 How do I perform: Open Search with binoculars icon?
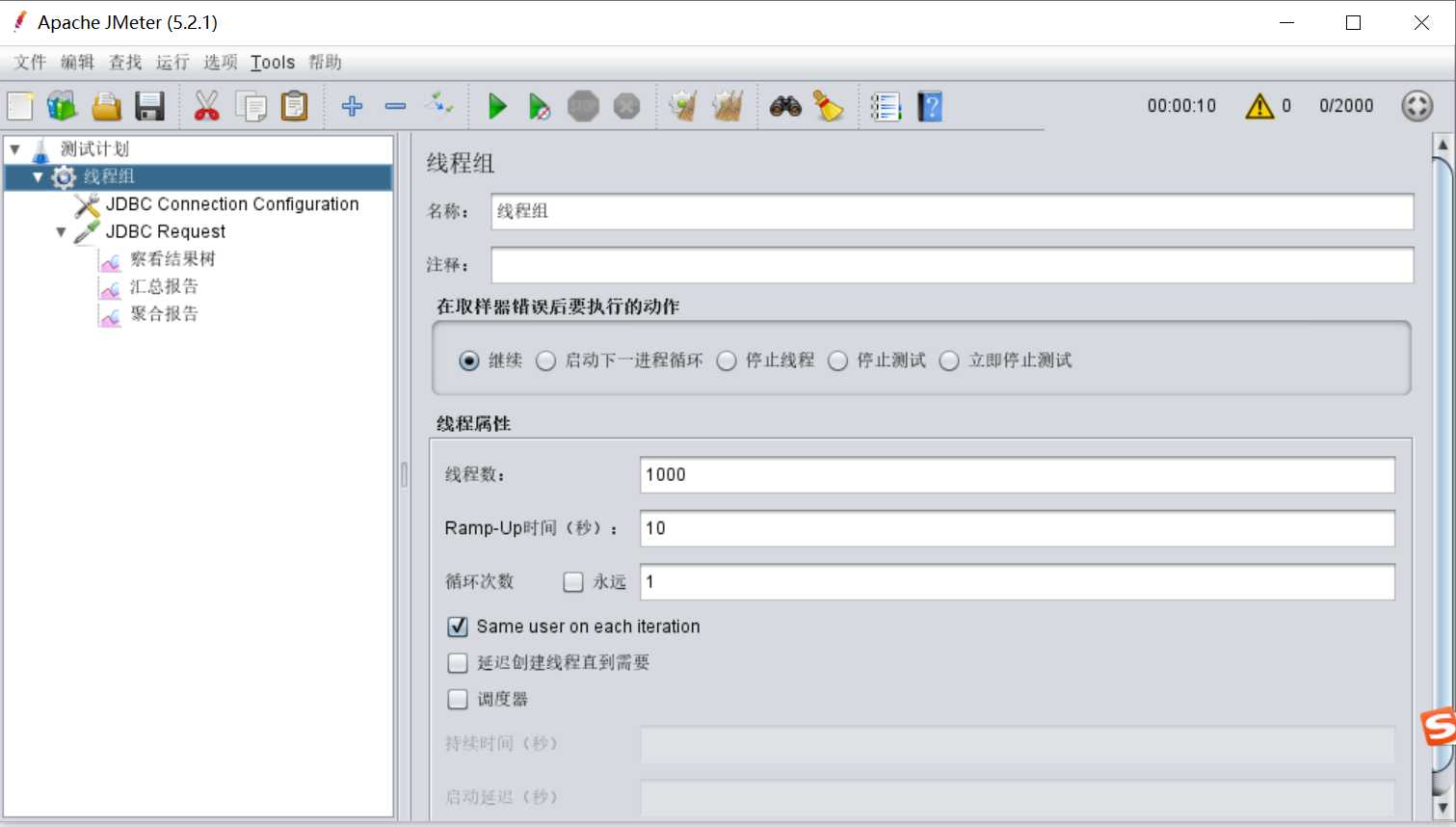[x=785, y=106]
